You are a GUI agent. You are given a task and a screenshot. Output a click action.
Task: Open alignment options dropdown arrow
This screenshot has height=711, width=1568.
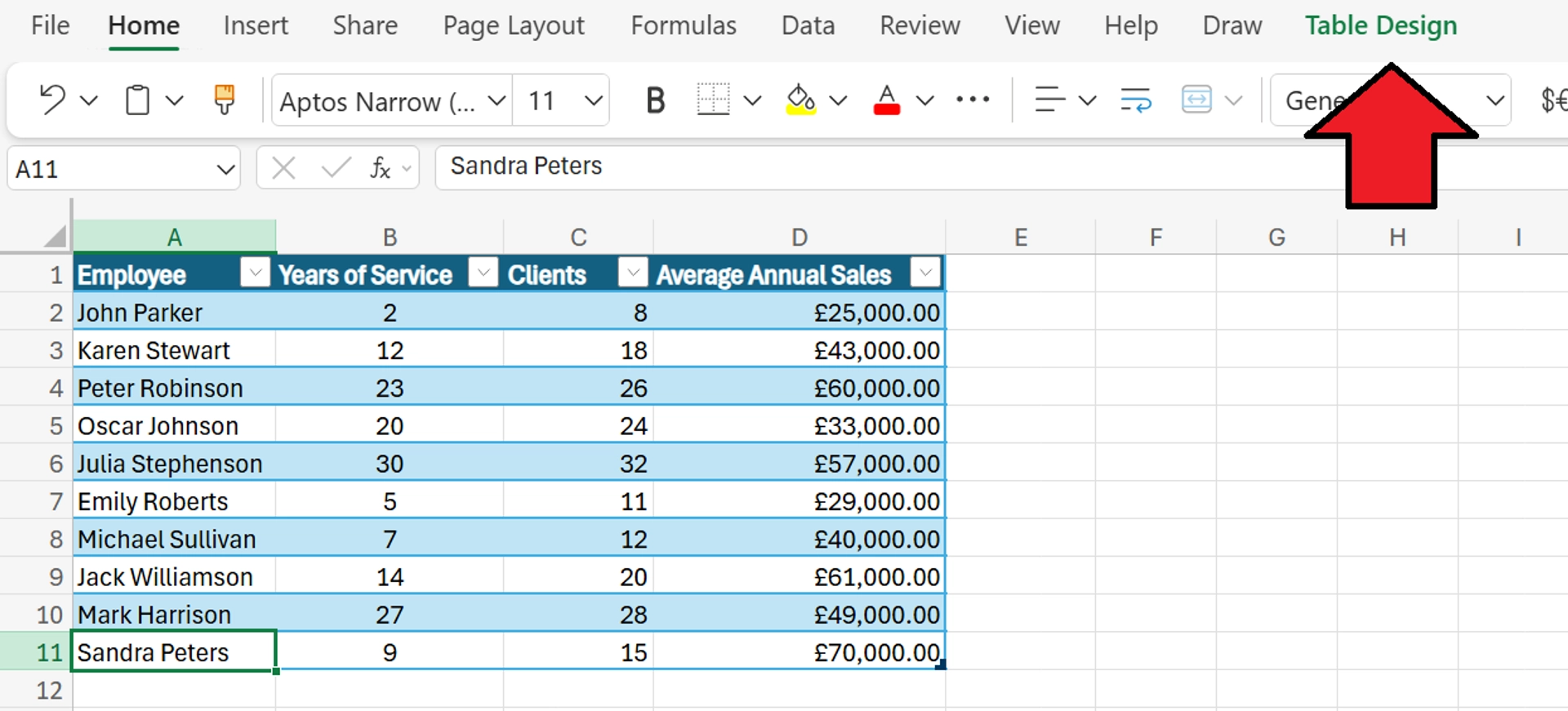point(1087,100)
